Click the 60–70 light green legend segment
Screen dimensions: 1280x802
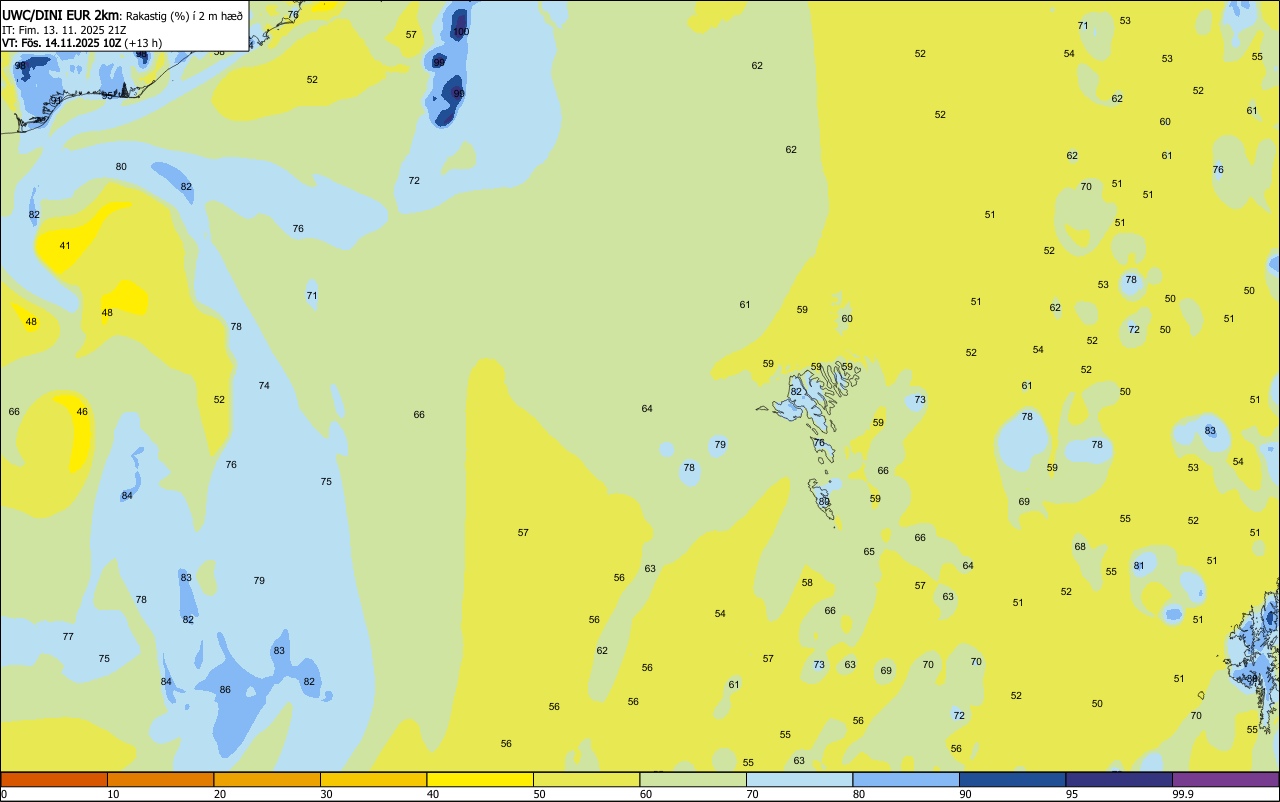click(693, 779)
